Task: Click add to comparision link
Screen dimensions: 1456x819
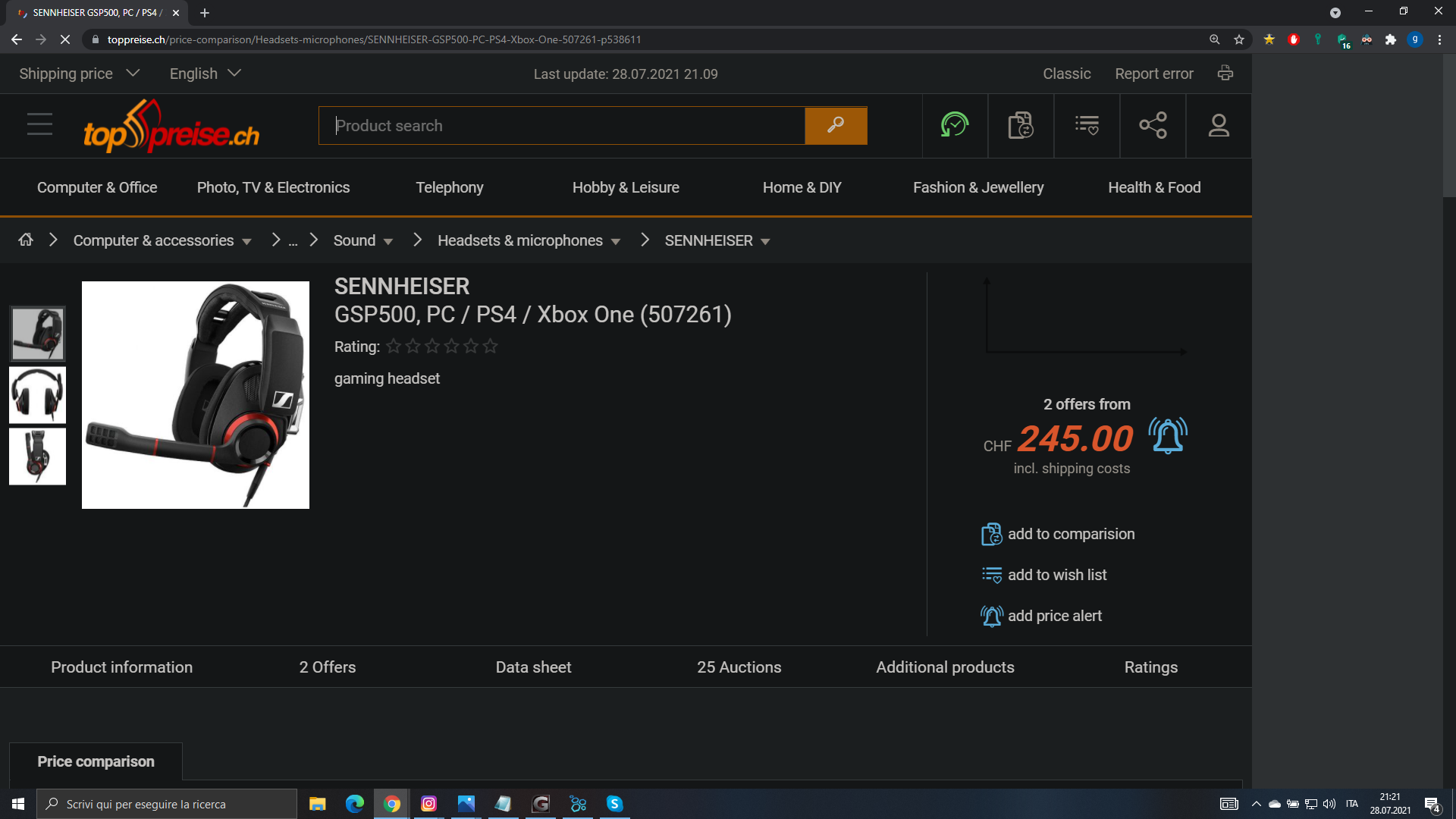Action: 1070,534
